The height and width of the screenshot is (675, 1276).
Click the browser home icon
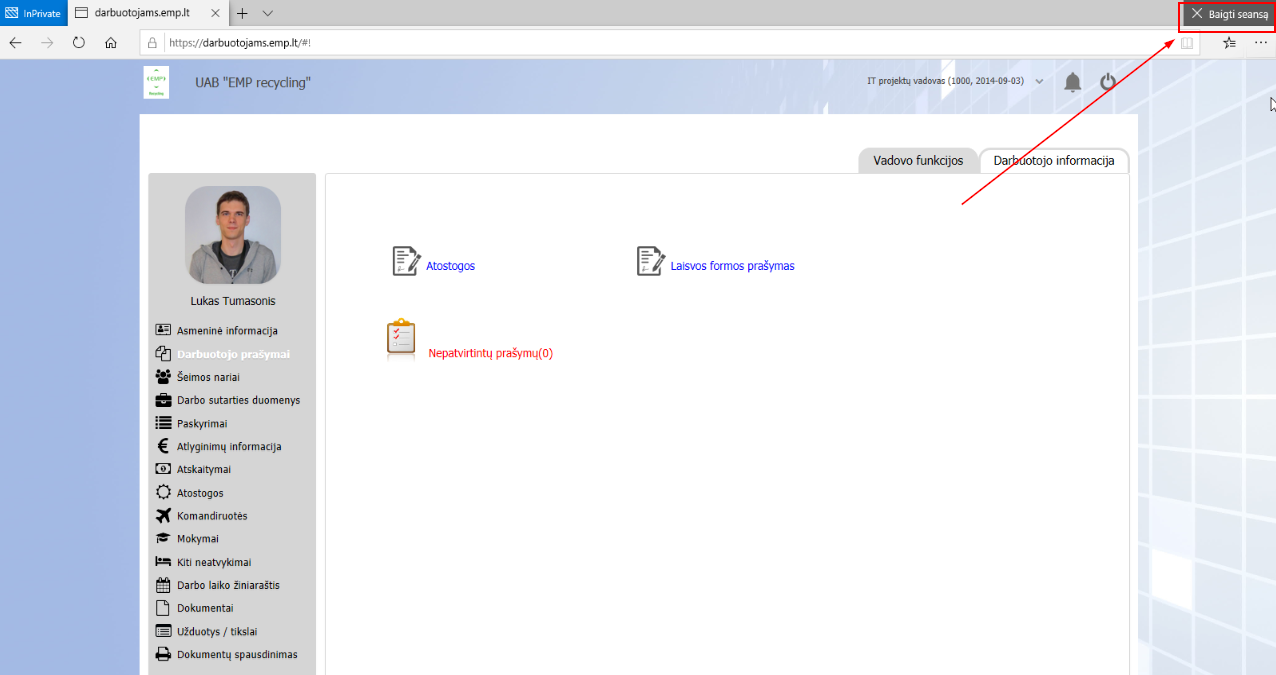click(111, 43)
